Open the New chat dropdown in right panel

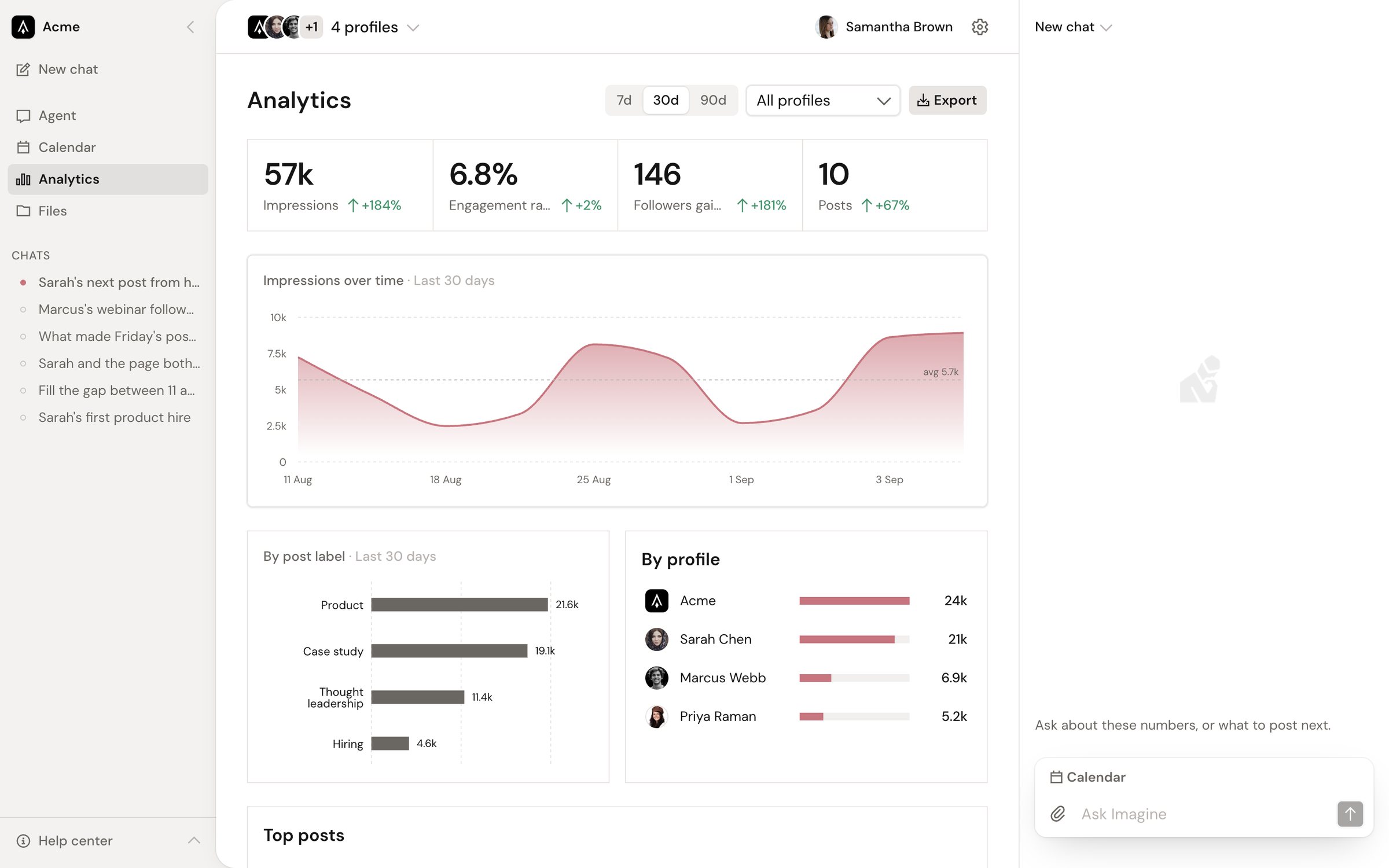1074,27
